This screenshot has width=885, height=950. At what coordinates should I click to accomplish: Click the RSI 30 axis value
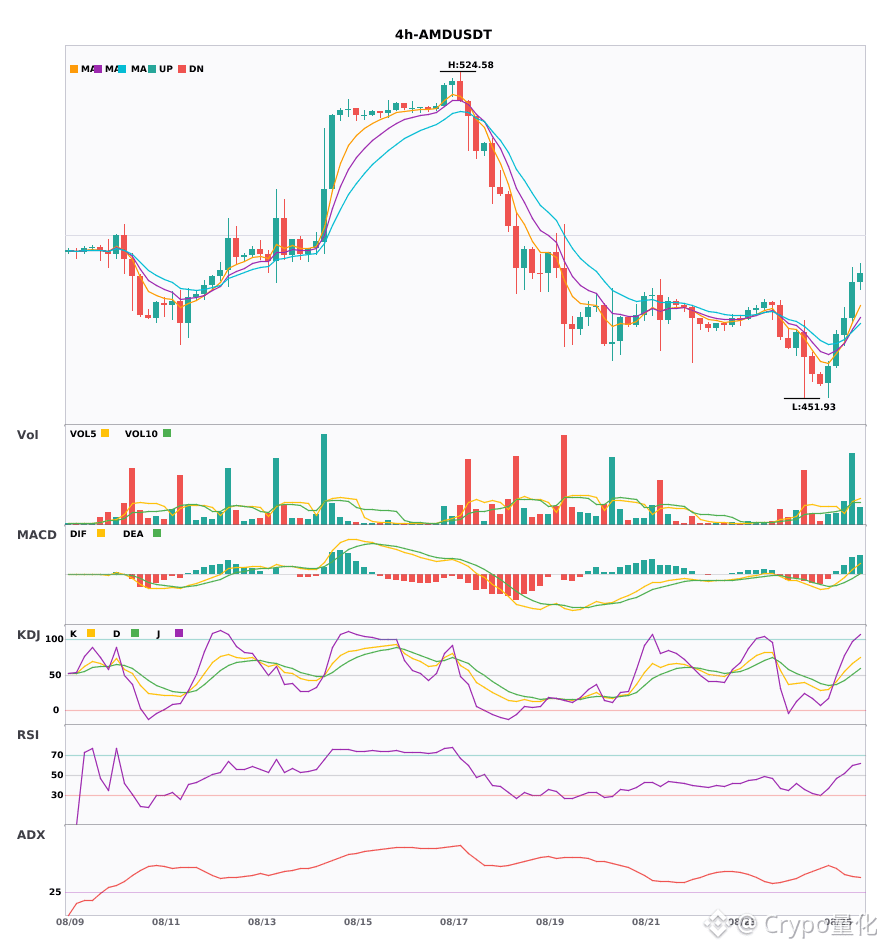click(x=57, y=795)
